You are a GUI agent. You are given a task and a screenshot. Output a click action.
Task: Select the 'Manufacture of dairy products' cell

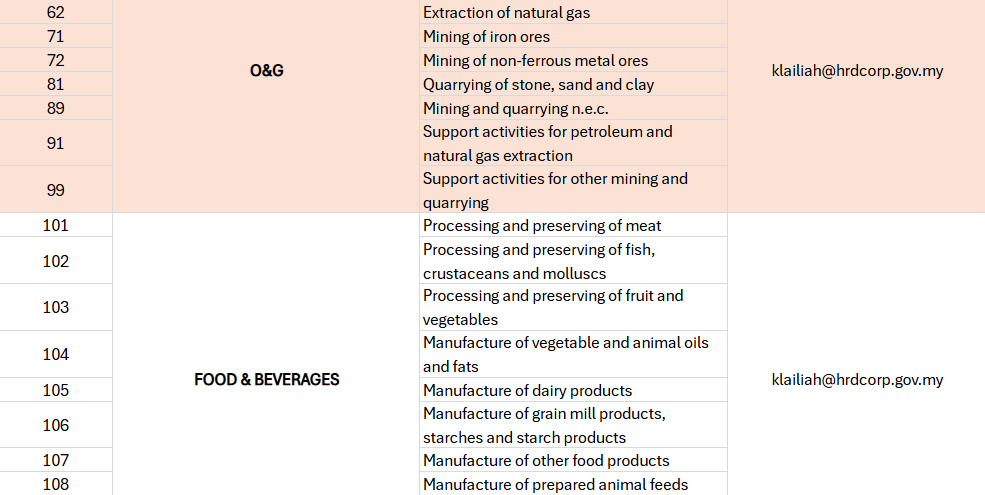(x=527, y=390)
